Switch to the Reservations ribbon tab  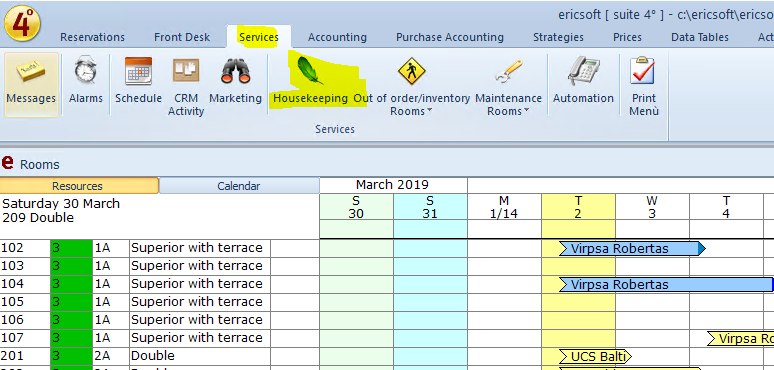[92, 37]
